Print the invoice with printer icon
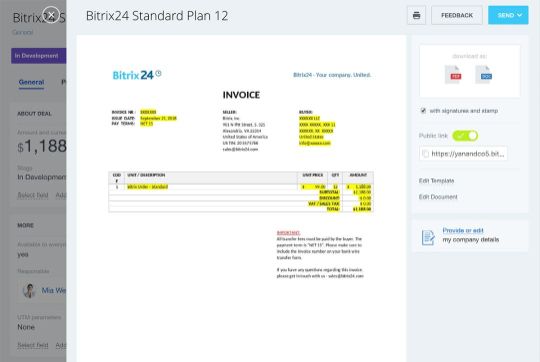The image size is (540, 362). 416,15
